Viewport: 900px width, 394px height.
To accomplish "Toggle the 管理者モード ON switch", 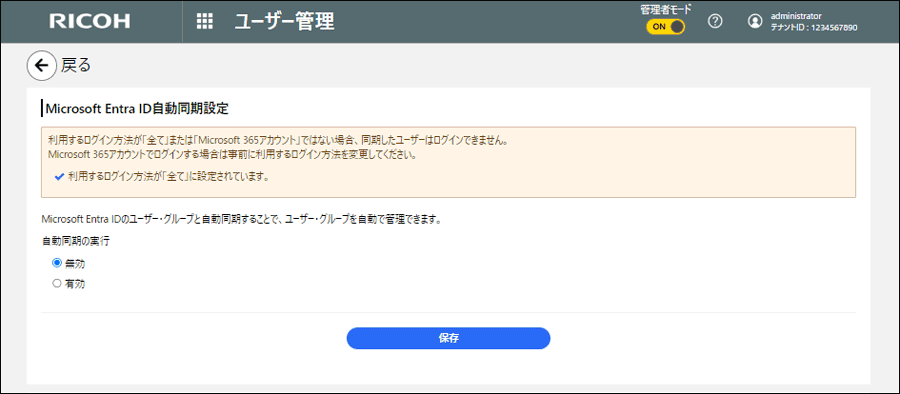I will 666,26.
